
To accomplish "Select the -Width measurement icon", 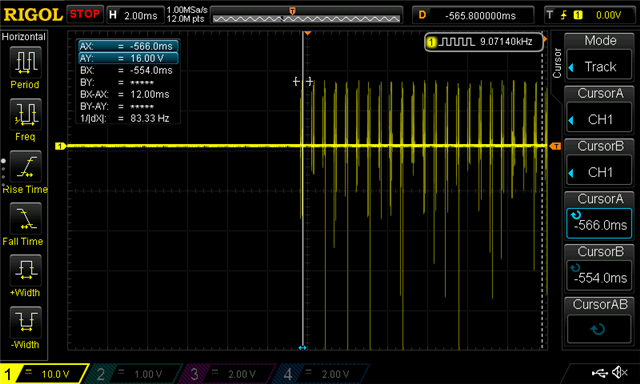I will (x=25, y=322).
